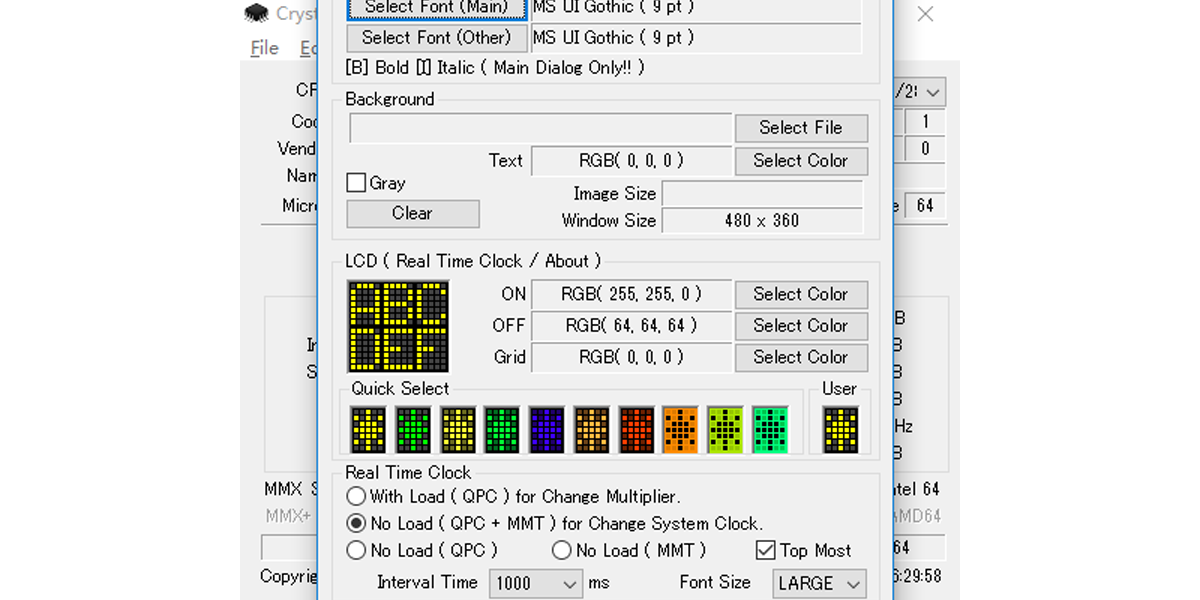Expand the combo box in the background window

(932, 91)
